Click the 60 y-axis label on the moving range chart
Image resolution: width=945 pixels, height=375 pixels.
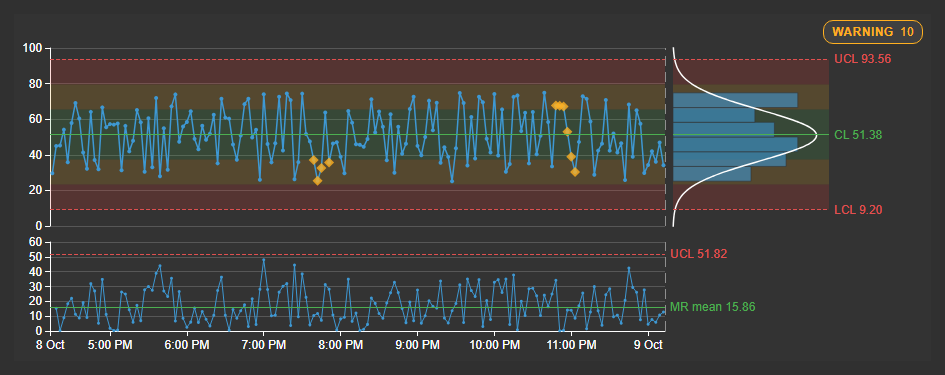point(37,242)
